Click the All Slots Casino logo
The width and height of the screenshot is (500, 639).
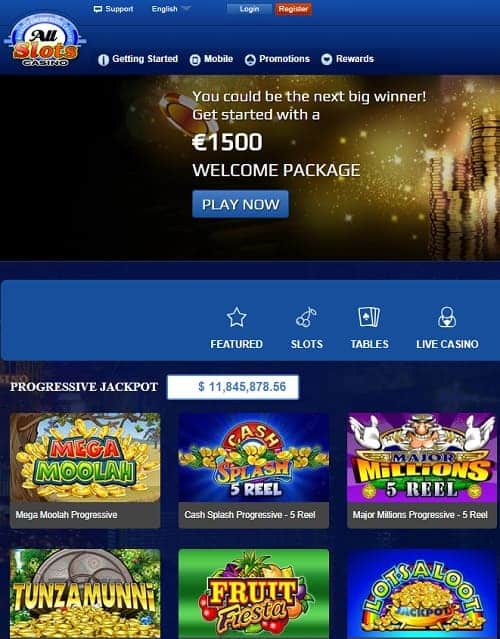[45, 41]
